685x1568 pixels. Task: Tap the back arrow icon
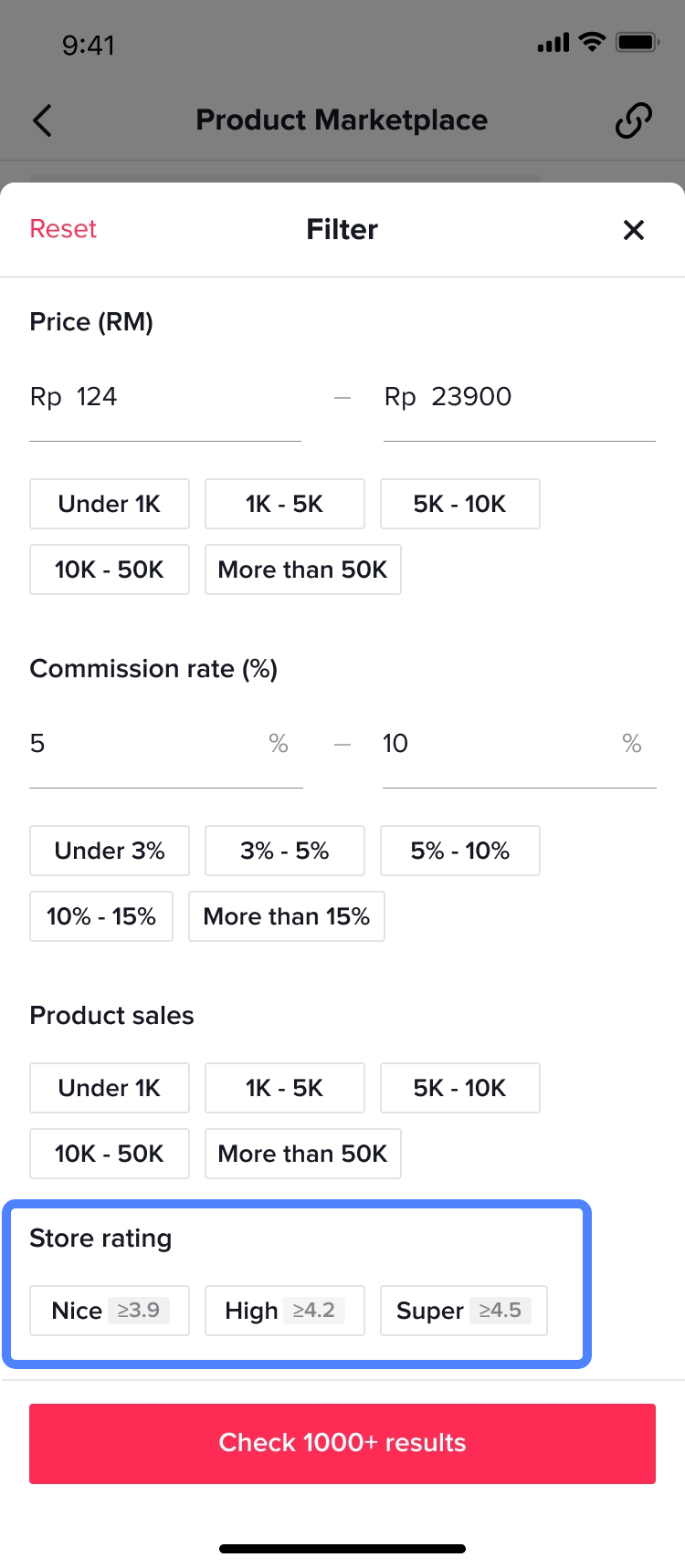click(x=42, y=120)
